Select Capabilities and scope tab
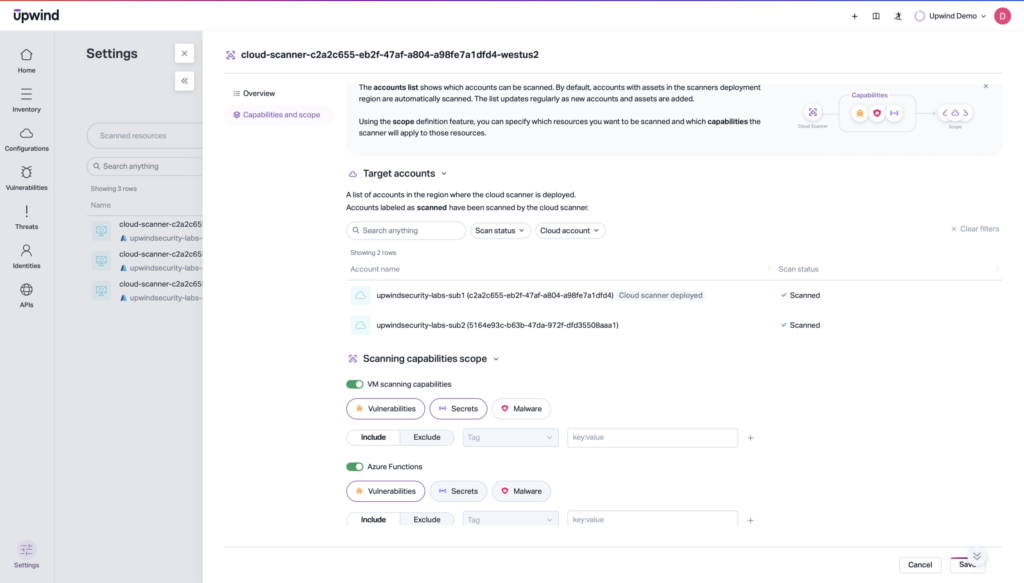The image size is (1024, 583). (280, 115)
